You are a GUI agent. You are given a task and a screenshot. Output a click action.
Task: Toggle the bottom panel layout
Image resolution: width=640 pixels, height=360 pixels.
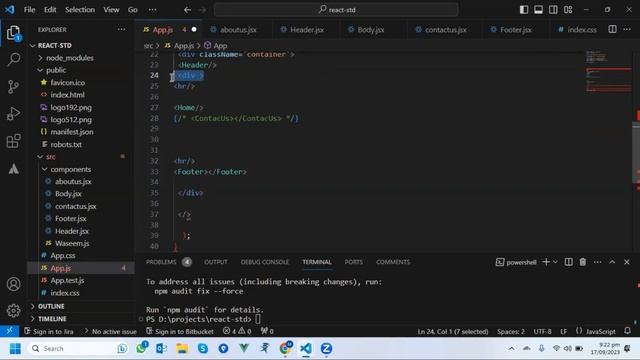[x=538, y=10]
